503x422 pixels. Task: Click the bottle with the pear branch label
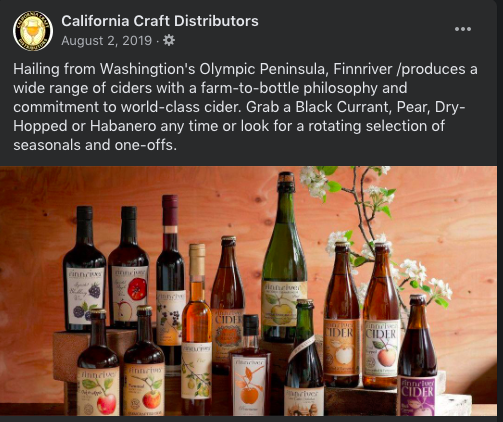tap(197, 328)
